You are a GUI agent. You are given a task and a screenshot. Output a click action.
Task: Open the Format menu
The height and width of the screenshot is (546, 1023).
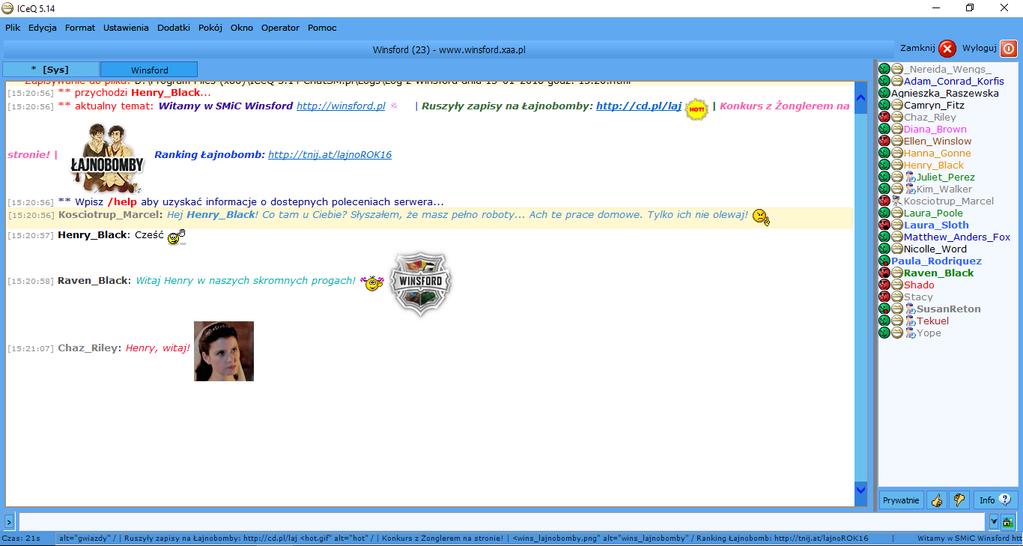tap(80, 27)
